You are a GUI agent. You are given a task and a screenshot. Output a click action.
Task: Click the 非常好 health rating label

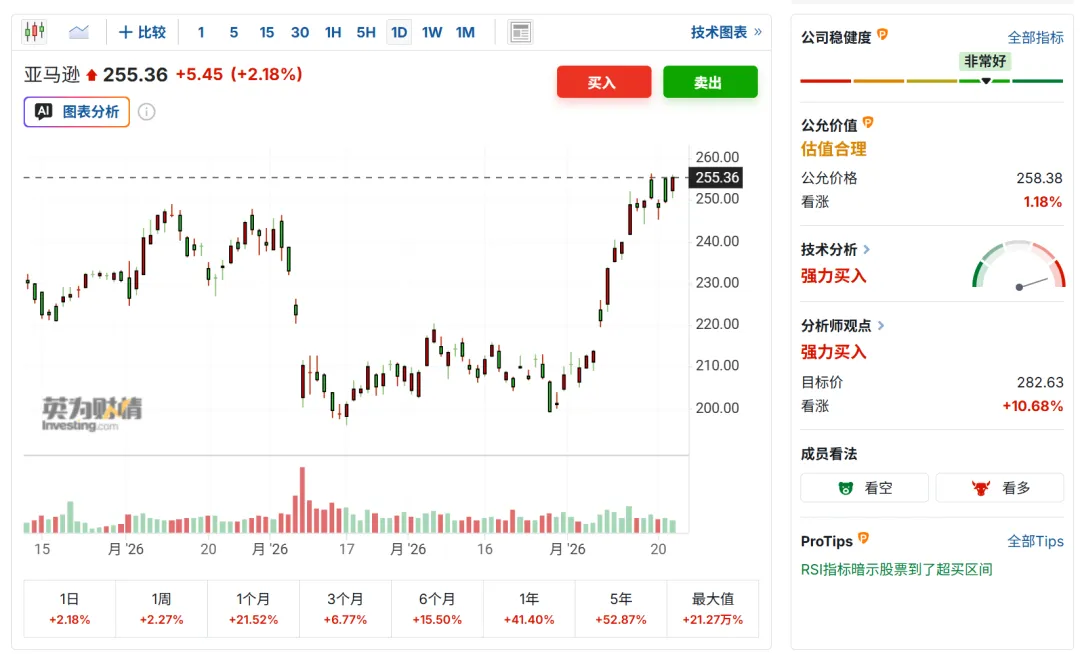point(985,61)
